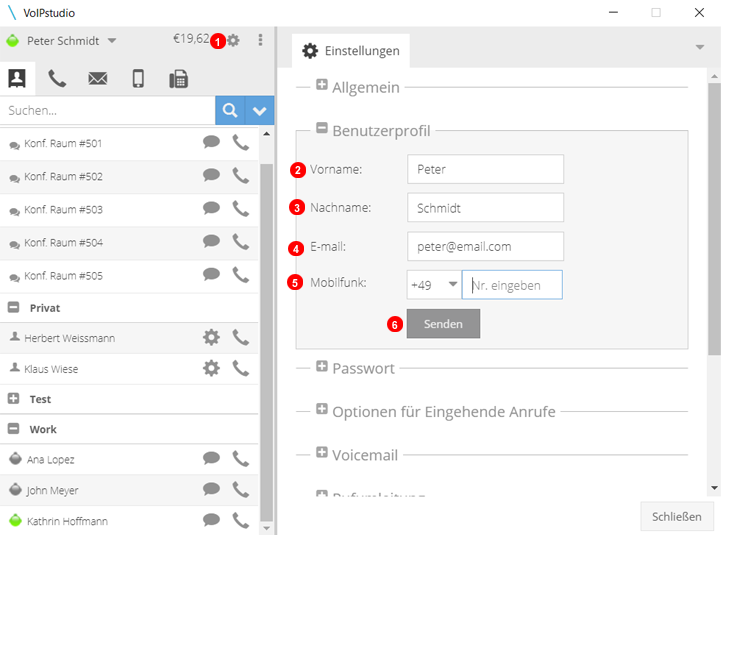
Task: Chat with Konf. Raum #502
Action: click(211, 175)
